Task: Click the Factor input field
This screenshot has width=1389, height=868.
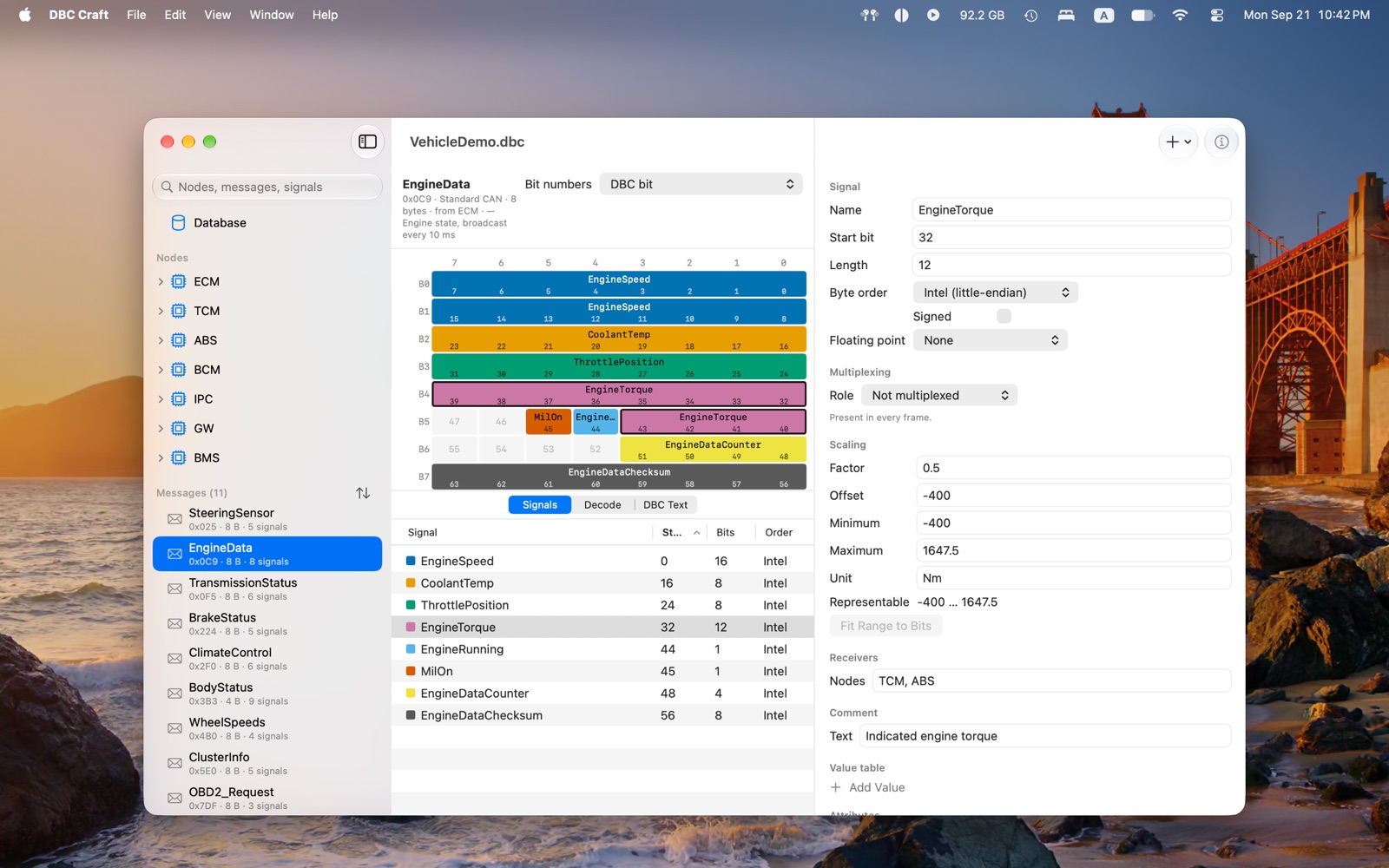Action: pyautogui.click(x=1073, y=468)
